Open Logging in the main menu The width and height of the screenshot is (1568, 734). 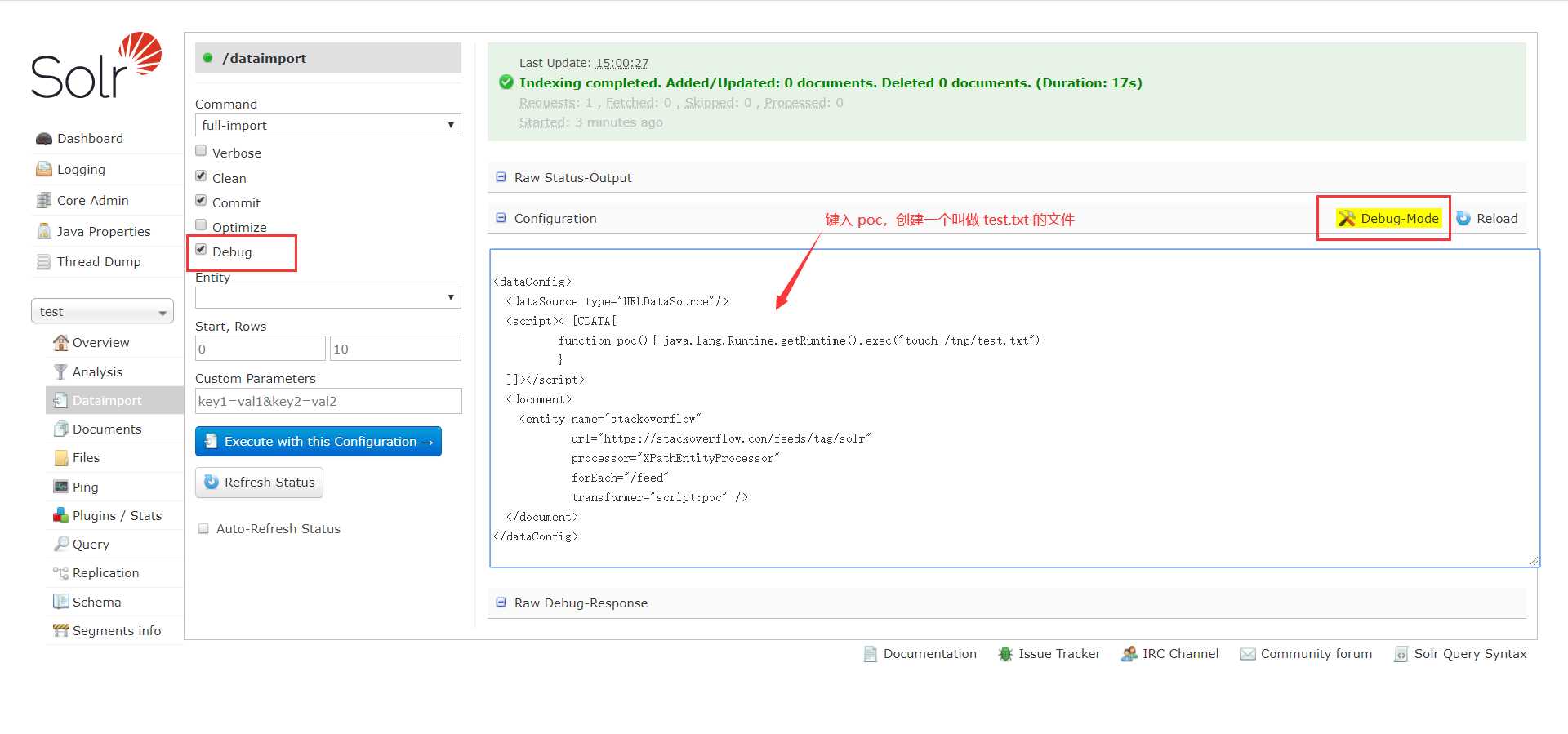[x=81, y=170]
